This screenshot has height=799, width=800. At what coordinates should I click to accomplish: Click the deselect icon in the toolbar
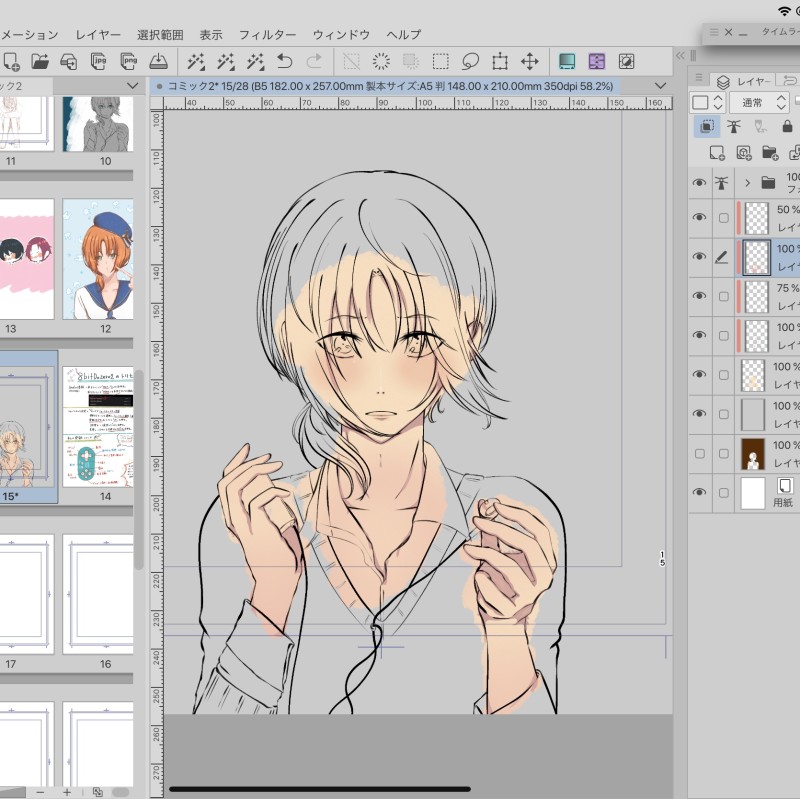tap(351, 62)
